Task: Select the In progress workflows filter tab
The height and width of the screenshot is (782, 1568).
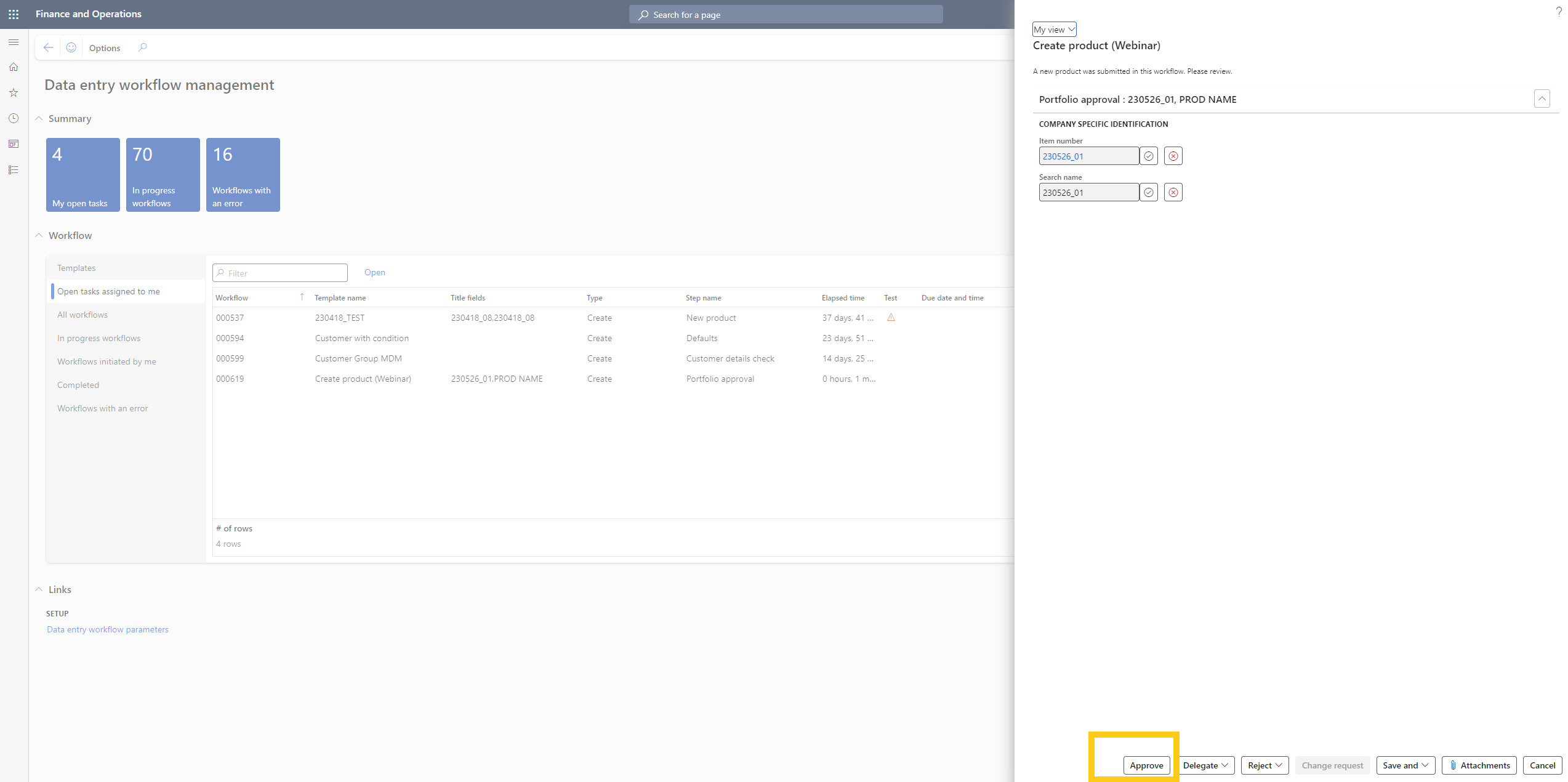Action: (98, 338)
